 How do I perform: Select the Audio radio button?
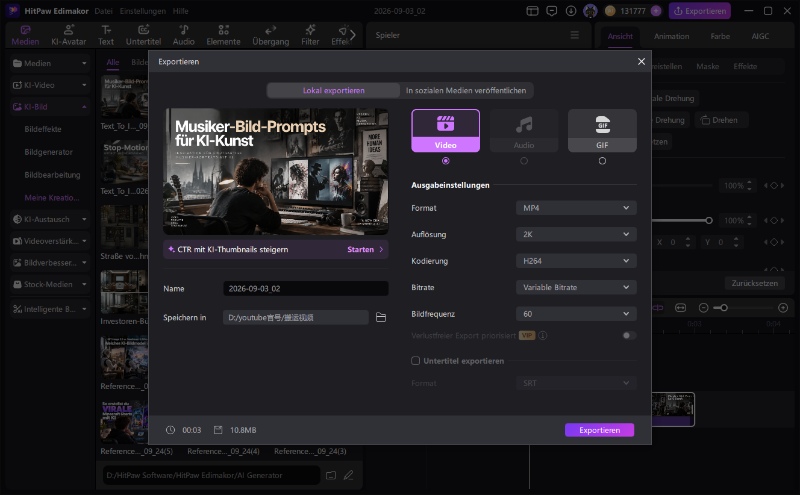(x=524, y=161)
